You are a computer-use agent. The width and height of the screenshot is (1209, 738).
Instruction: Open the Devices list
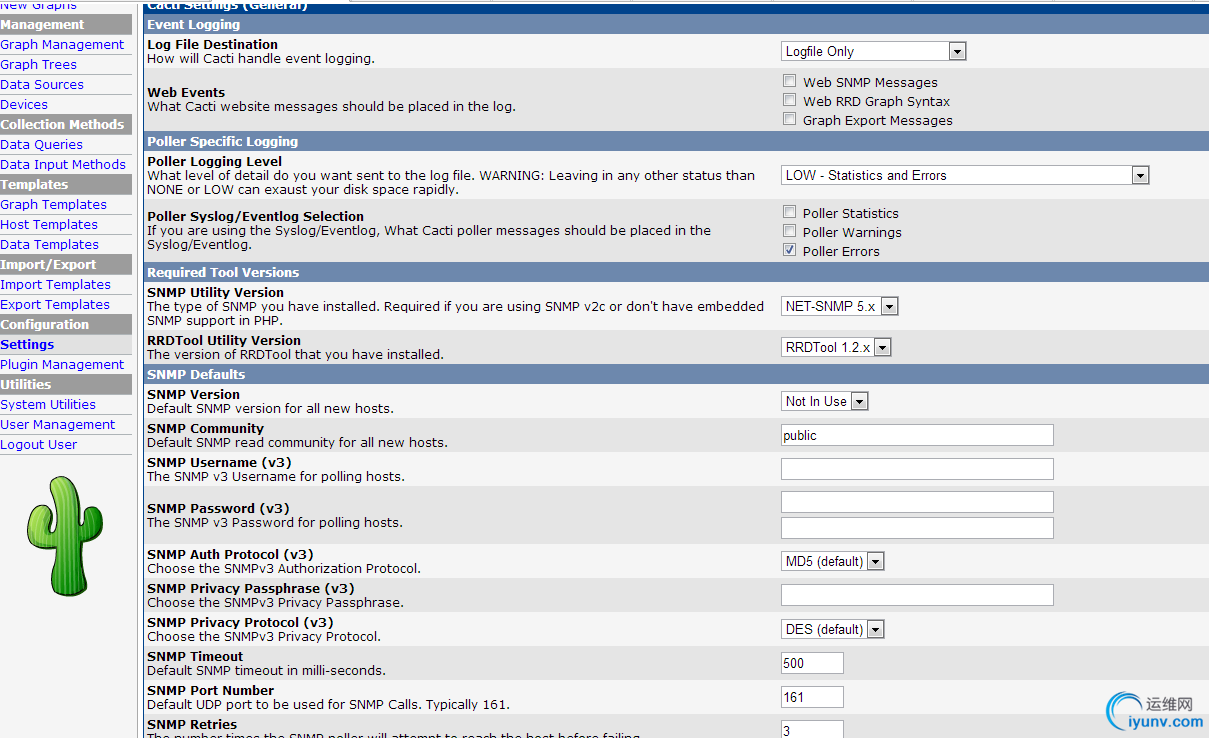click(x=24, y=104)
